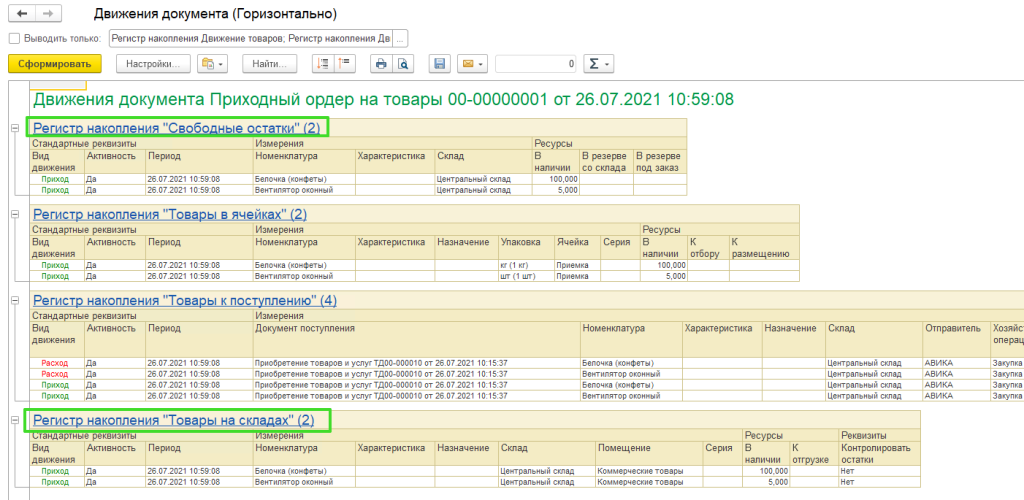Click the 'Сформировать' button
1024x500 pixels.
(54, 64)
